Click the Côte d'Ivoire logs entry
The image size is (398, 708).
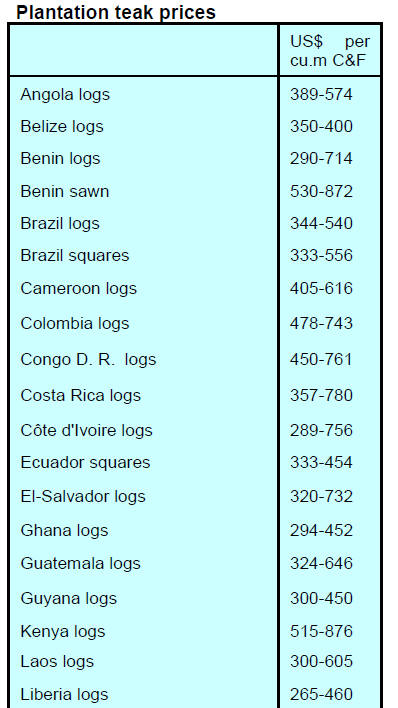(x=86, y=431)
